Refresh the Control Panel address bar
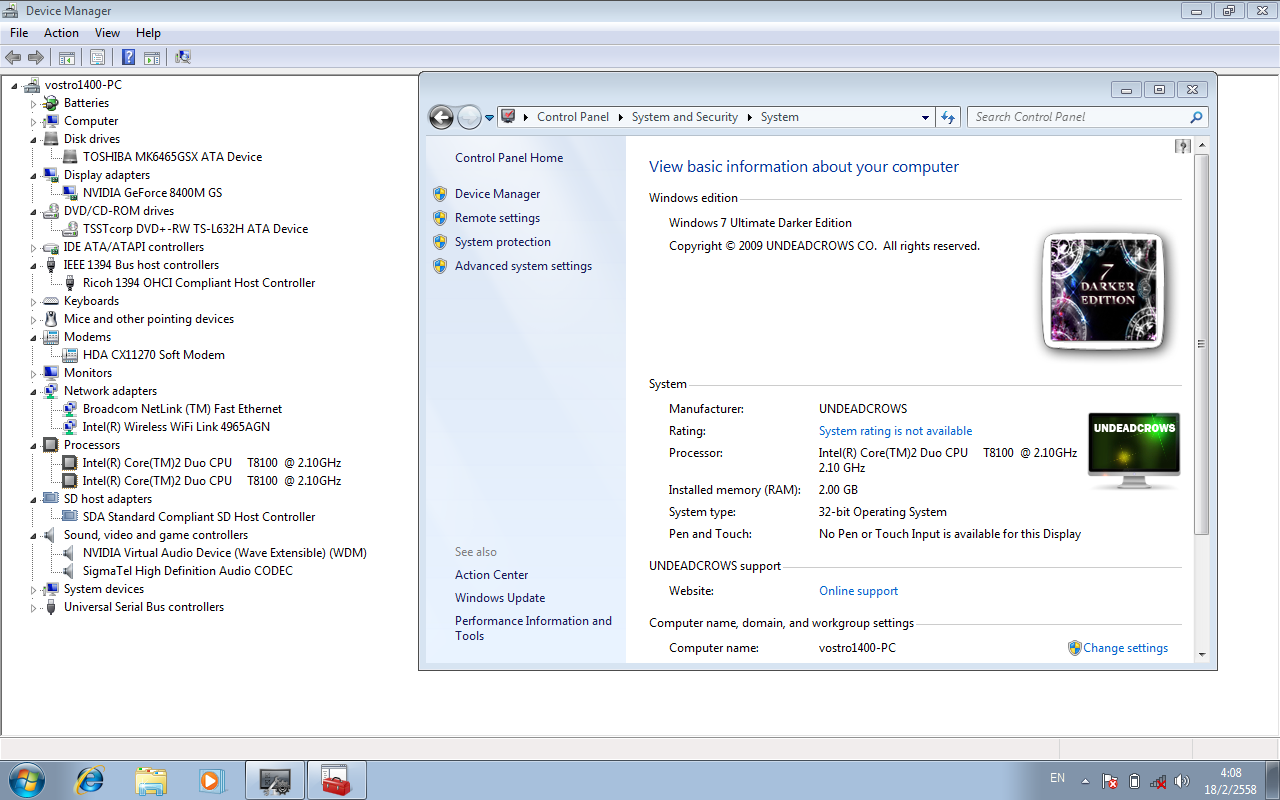The image size is (1280, 800). coord(949,117)
